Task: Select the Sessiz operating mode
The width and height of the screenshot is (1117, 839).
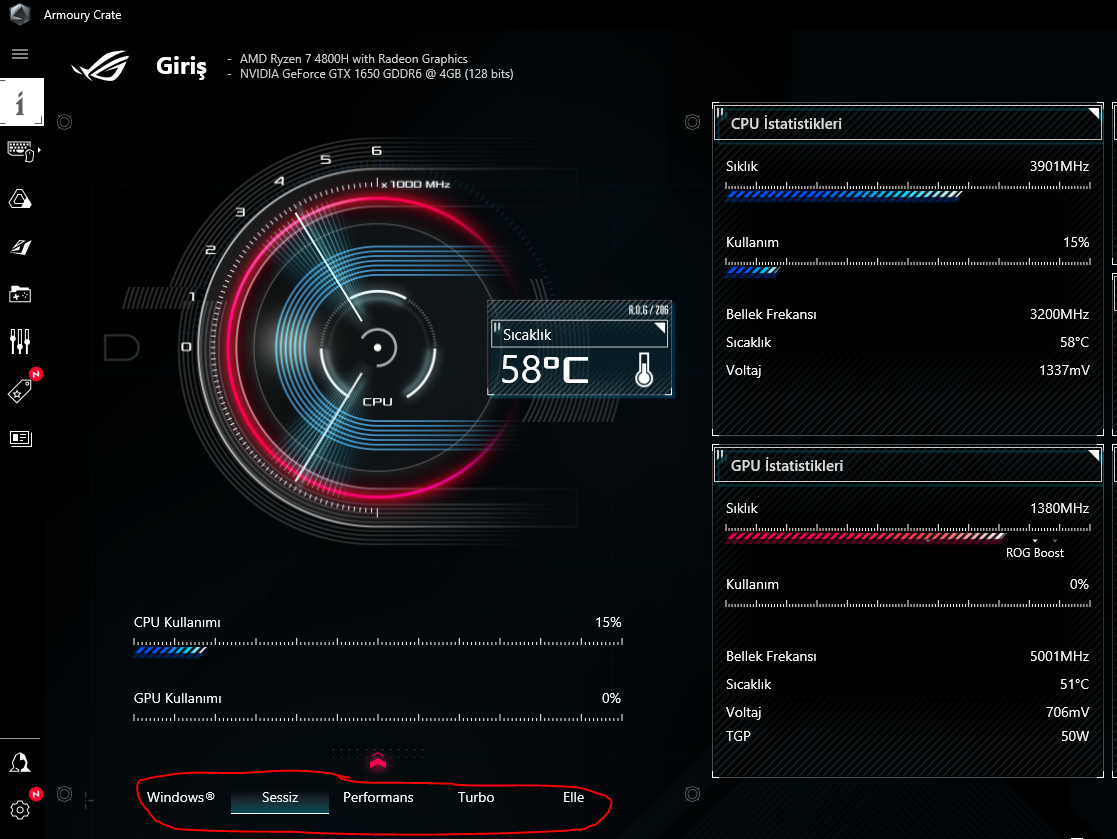Action: [x=280, y=798]
